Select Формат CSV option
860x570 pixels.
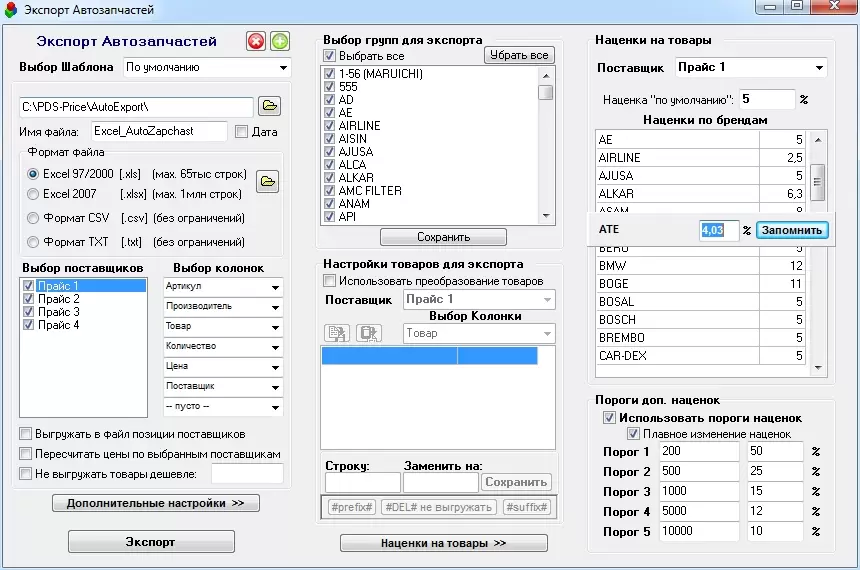click(33, 218)
